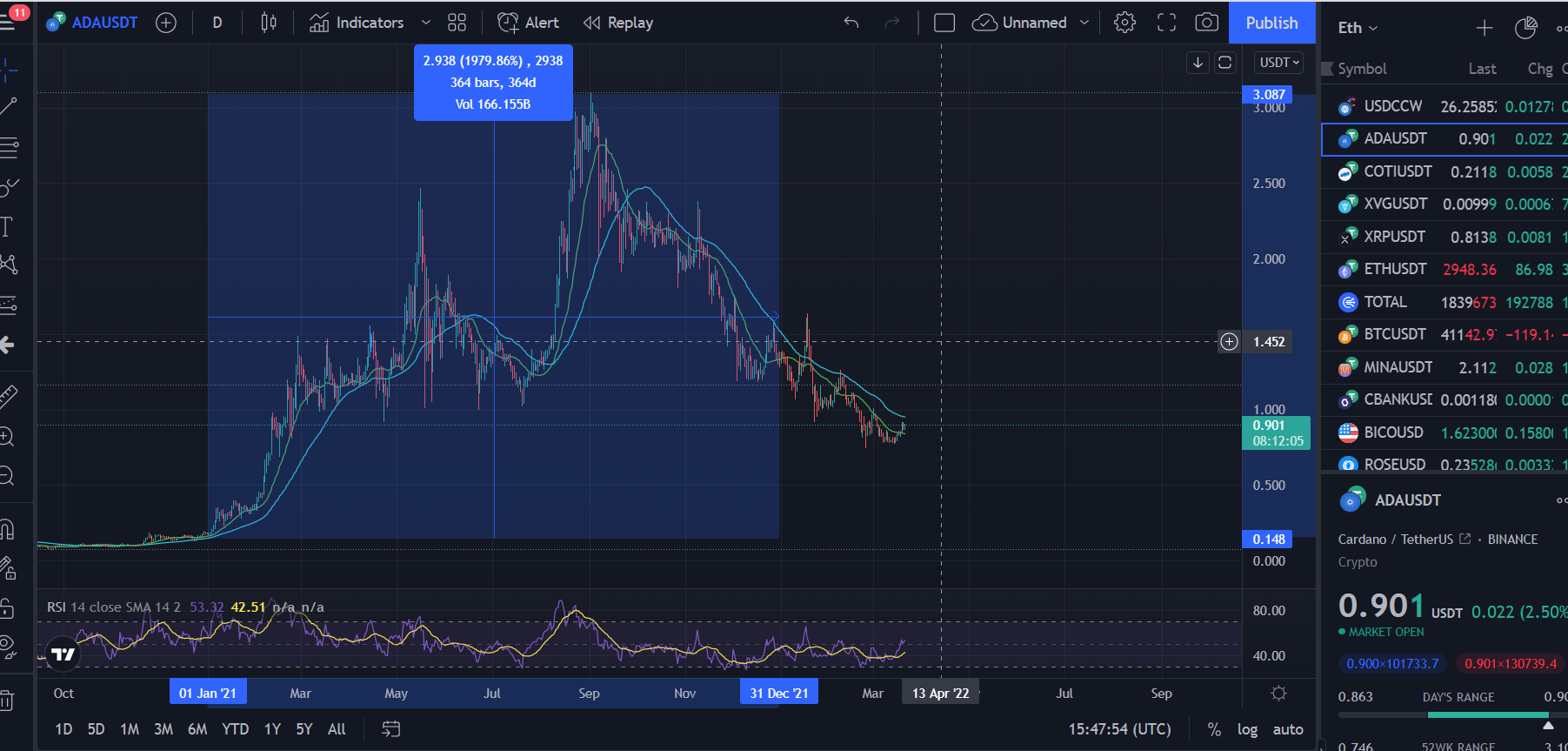
Task: Open the go to date calendar
Action: [x=391, y=729]
